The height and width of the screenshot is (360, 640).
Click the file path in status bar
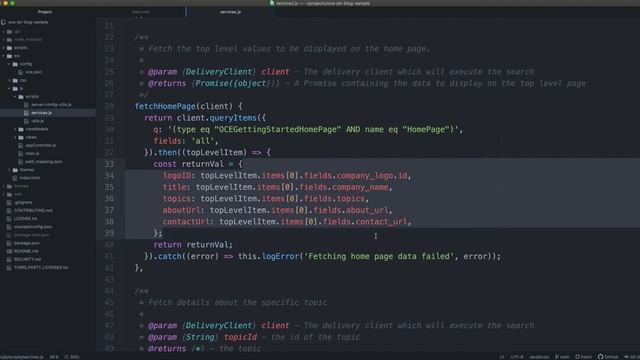(x=22, y=357)
